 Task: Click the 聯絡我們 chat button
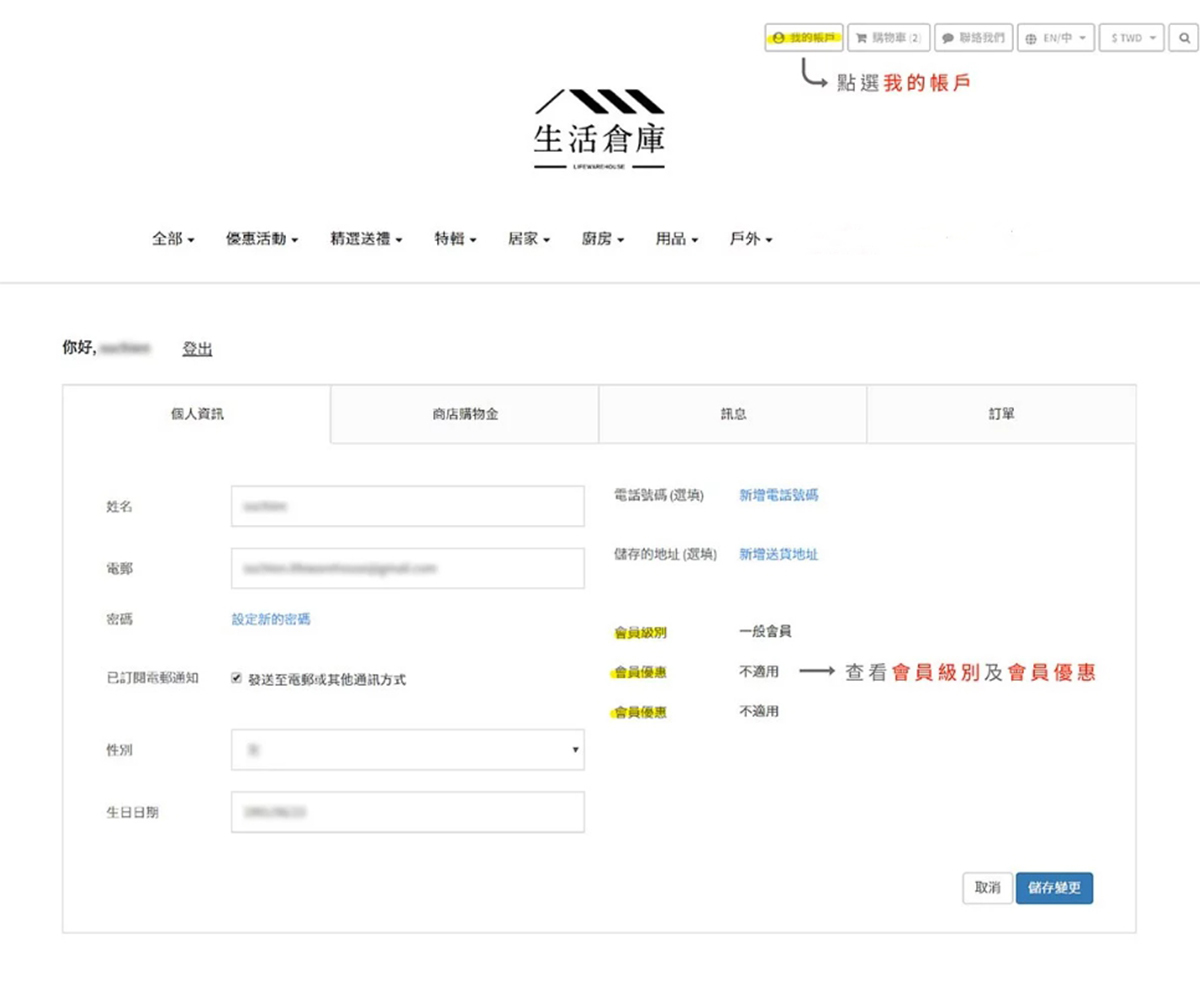(973, 38)
